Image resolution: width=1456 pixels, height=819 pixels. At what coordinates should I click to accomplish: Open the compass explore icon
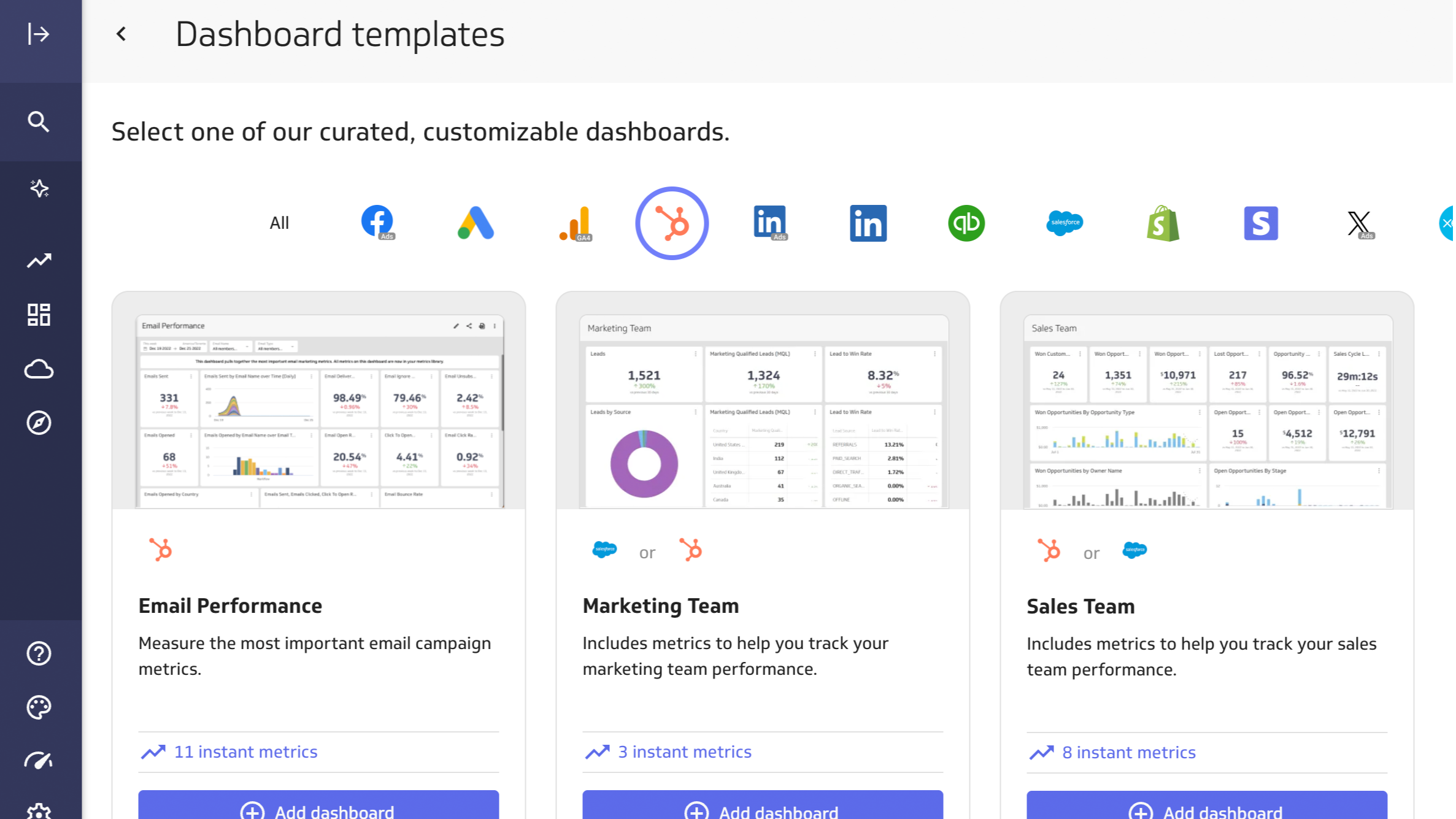pos(39,423)
